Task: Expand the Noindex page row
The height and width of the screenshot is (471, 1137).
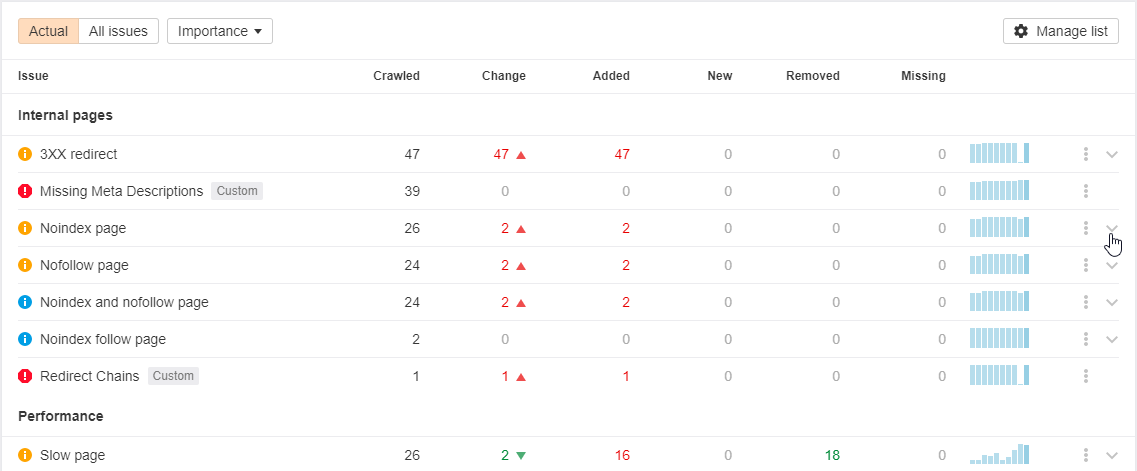Action: [1112, 228]
